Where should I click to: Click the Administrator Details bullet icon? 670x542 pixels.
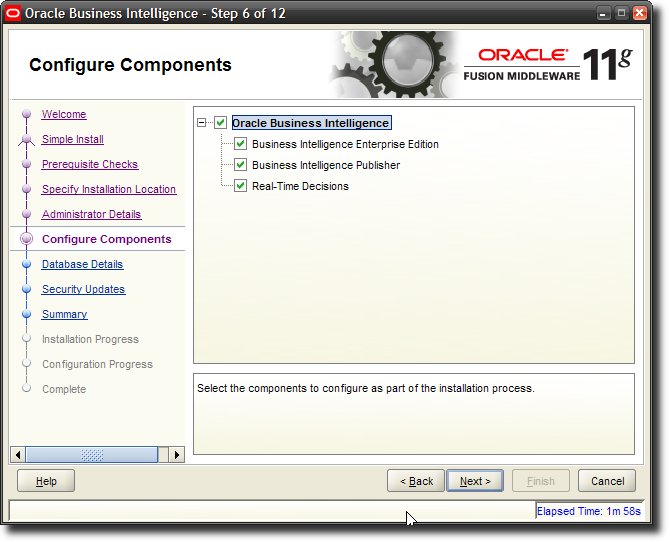tap(26, 214)
